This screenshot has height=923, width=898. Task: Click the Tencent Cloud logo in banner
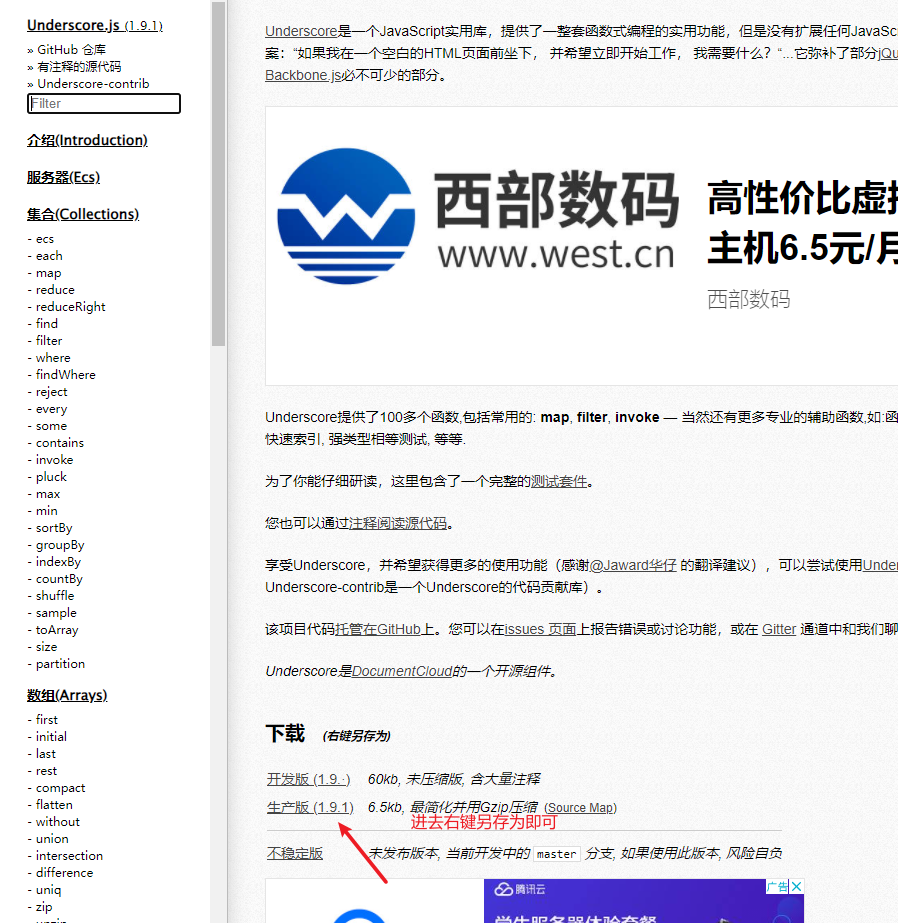tap(520, 889)
